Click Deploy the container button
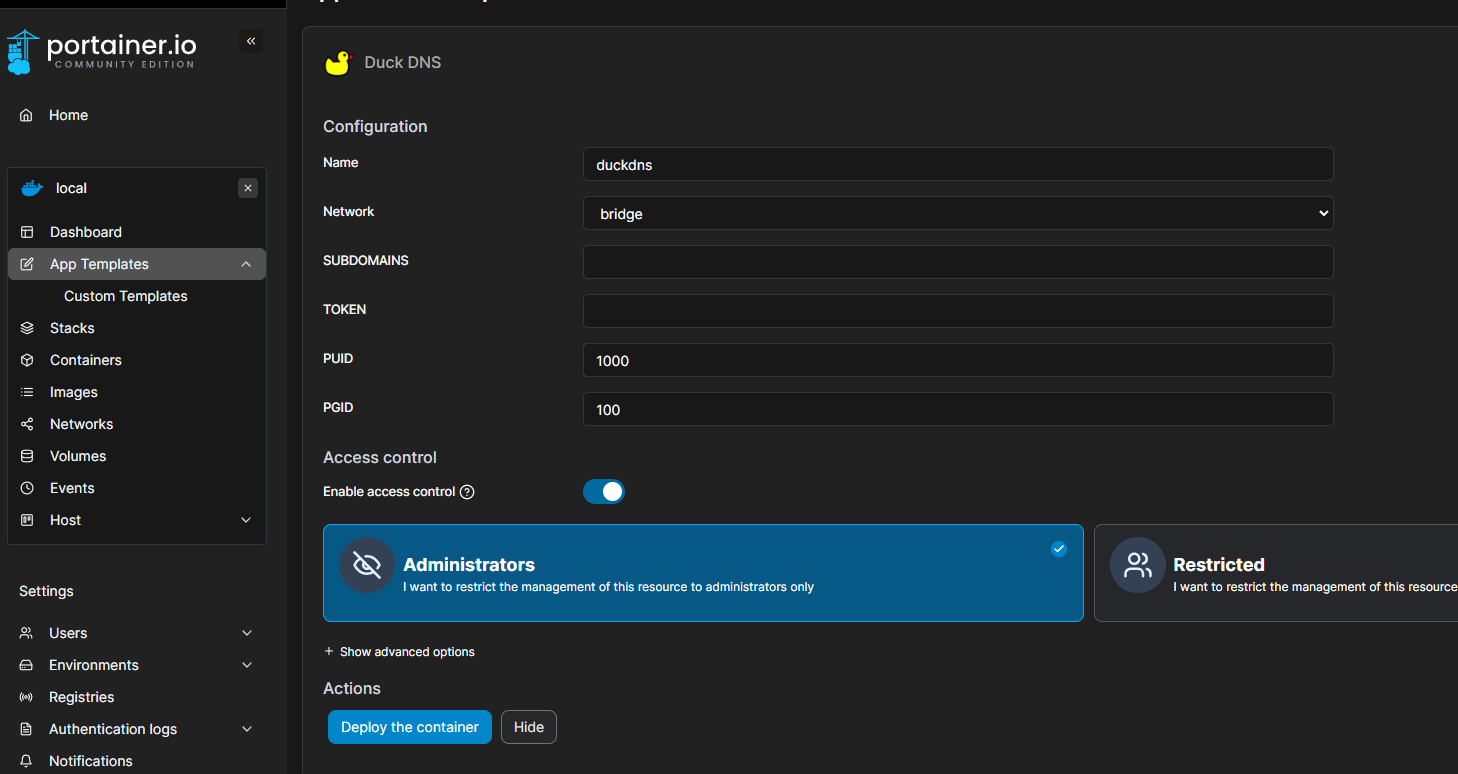1458x774 pixels. (410, 727)
